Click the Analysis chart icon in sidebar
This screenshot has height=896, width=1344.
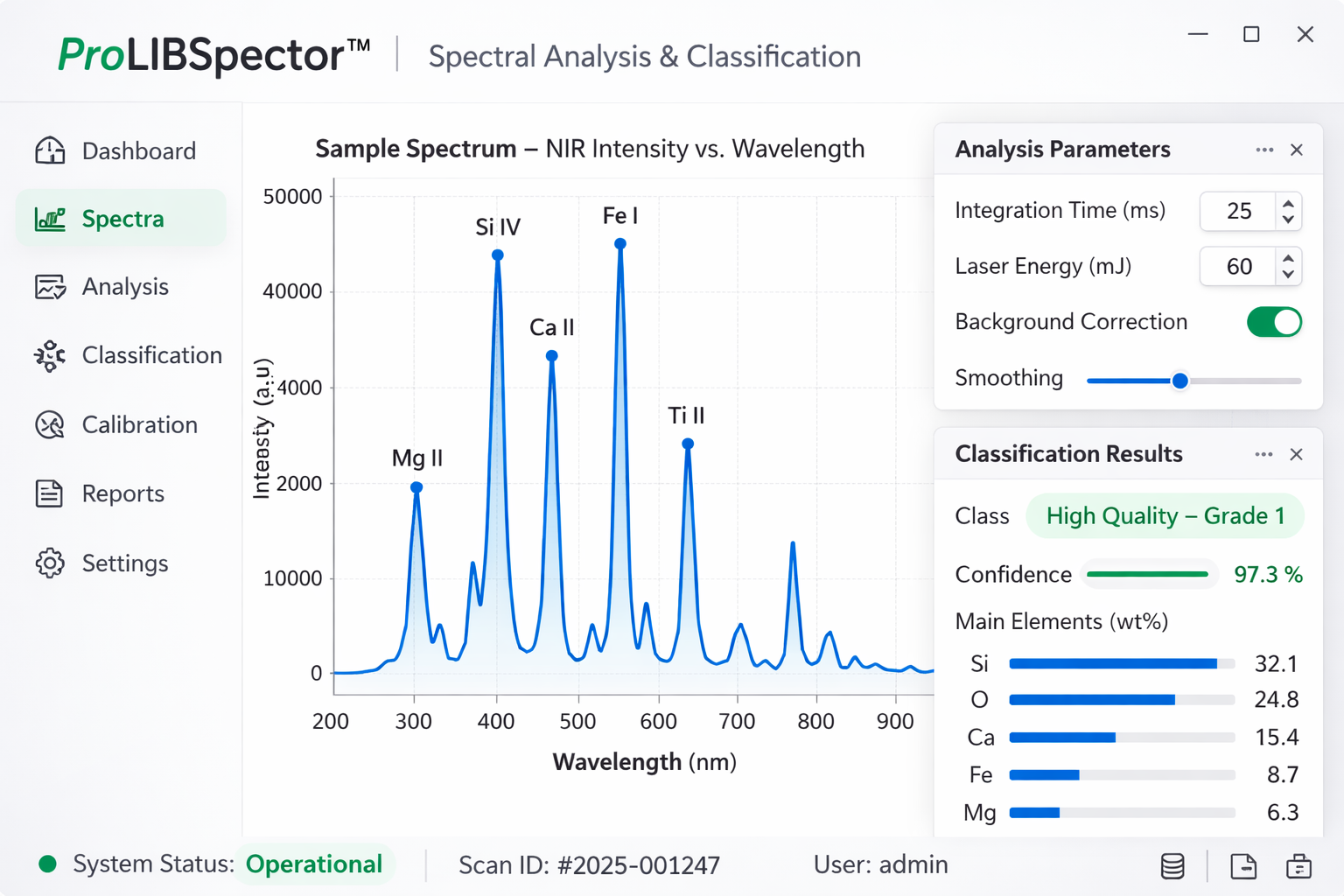(x=50, y=287)
